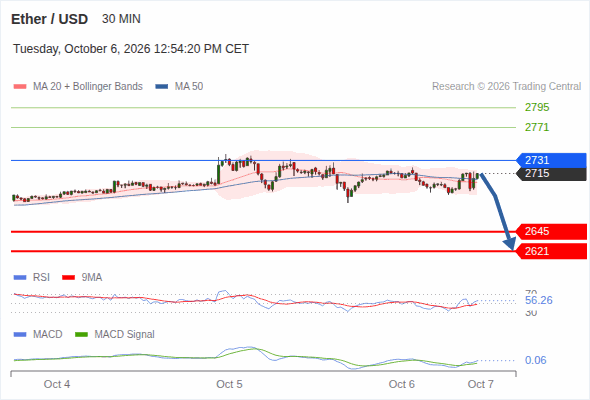This screenshot has height=400, width=590.
Task: Click the 2795 resistance level value
Action: [x=537, y=108]
